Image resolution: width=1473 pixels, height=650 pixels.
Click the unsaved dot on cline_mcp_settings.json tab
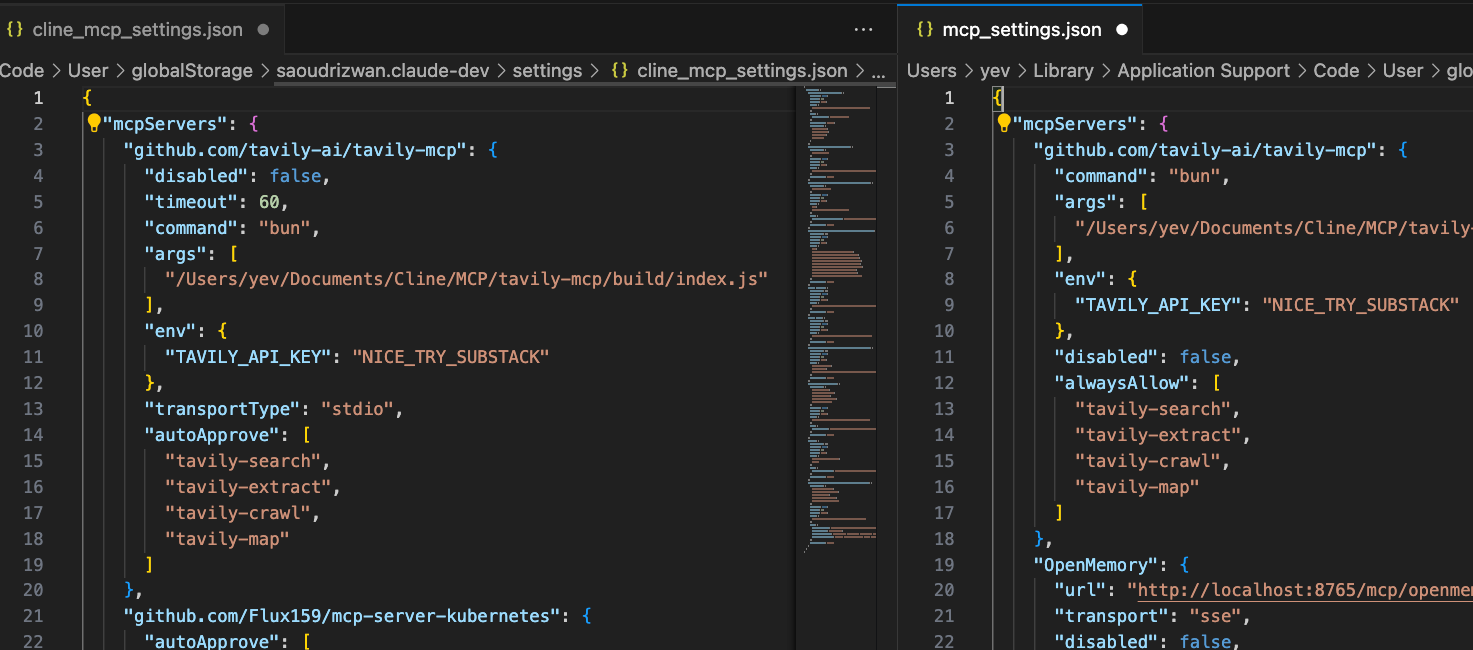[263, 30]
